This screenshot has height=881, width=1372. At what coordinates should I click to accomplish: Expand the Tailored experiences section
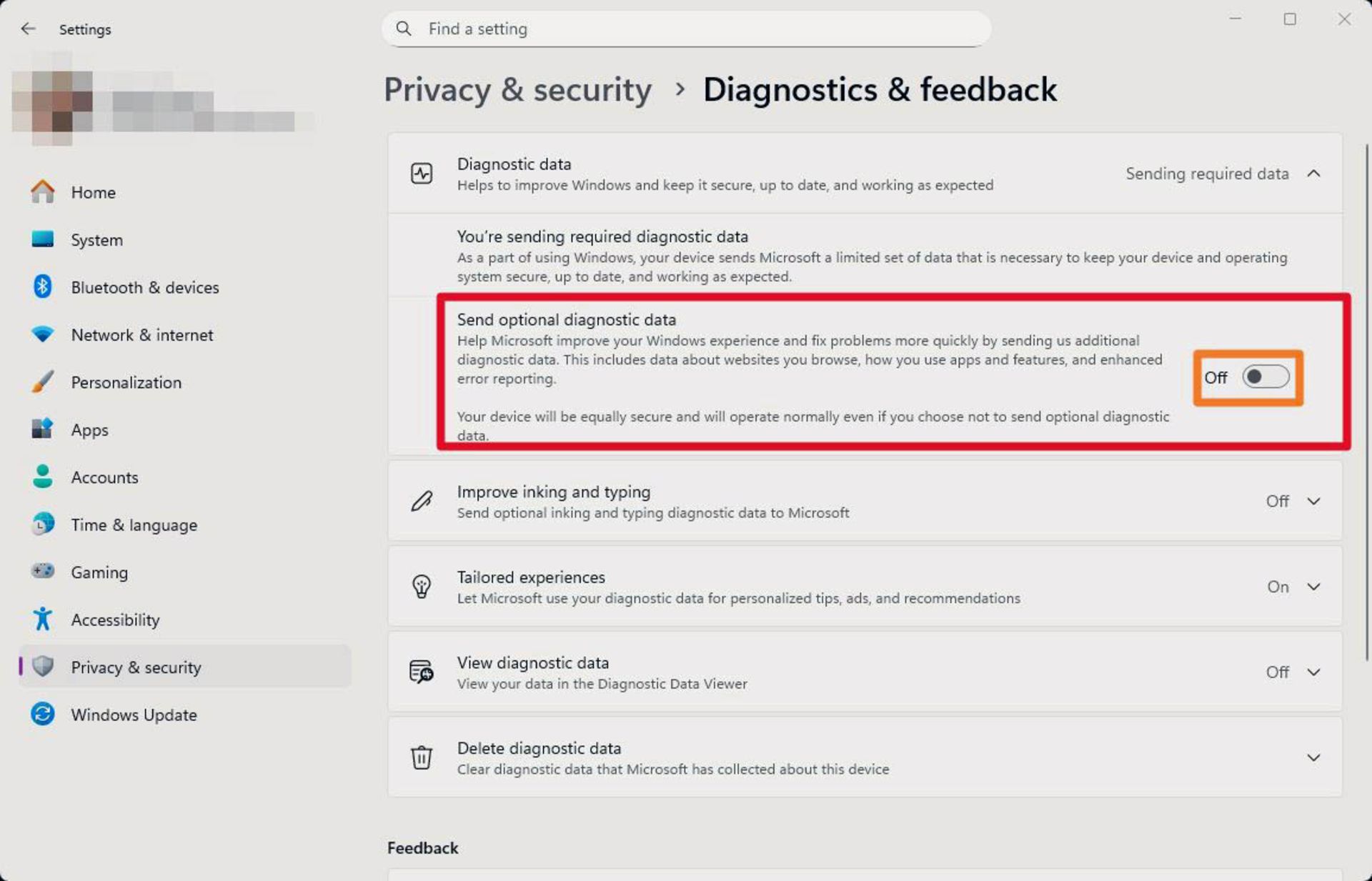1313,587
